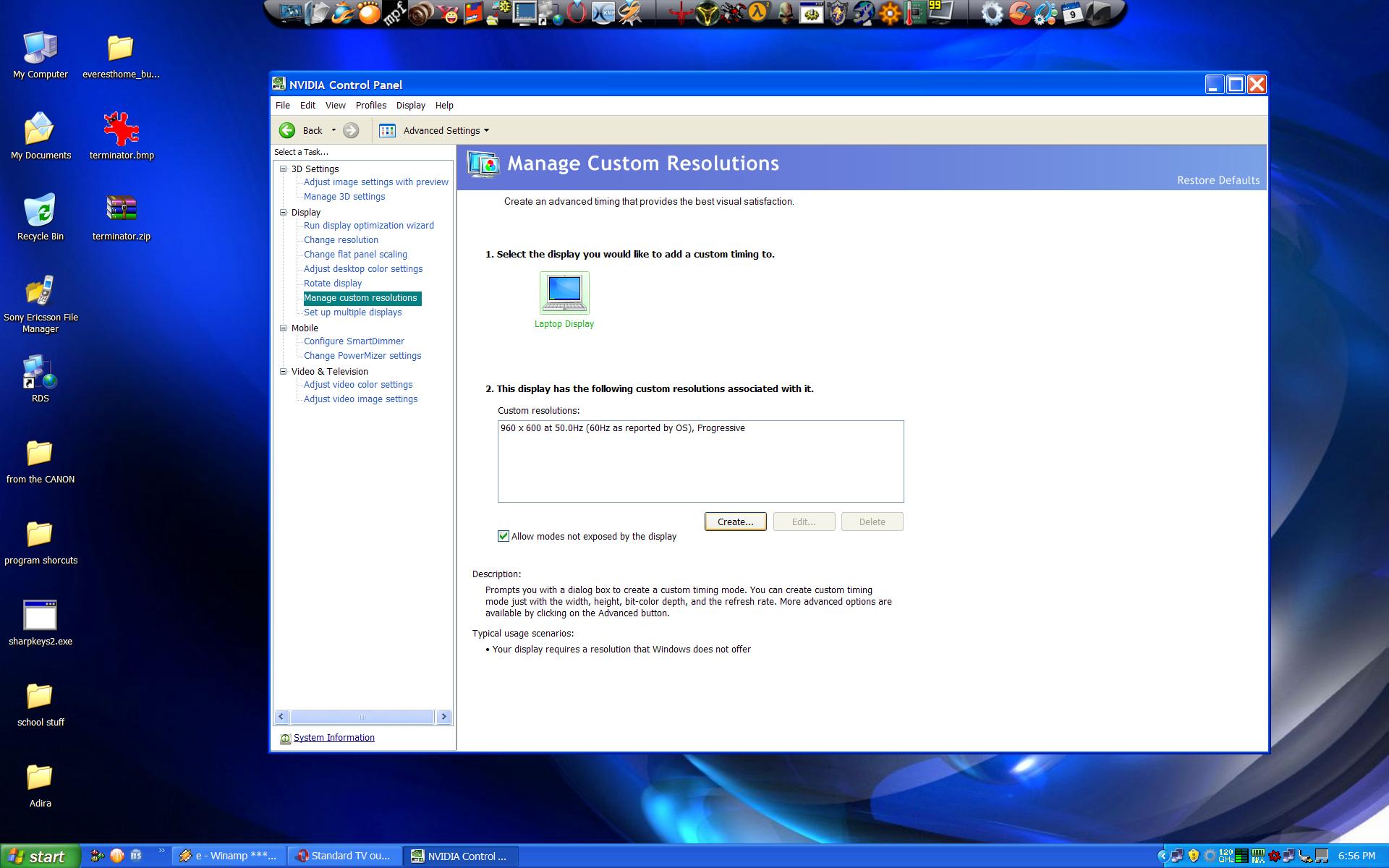Image resolution: width=1389 pixels, height=868 pixels.
Task: Click the Edit... button
Action: tap(804, 522)
